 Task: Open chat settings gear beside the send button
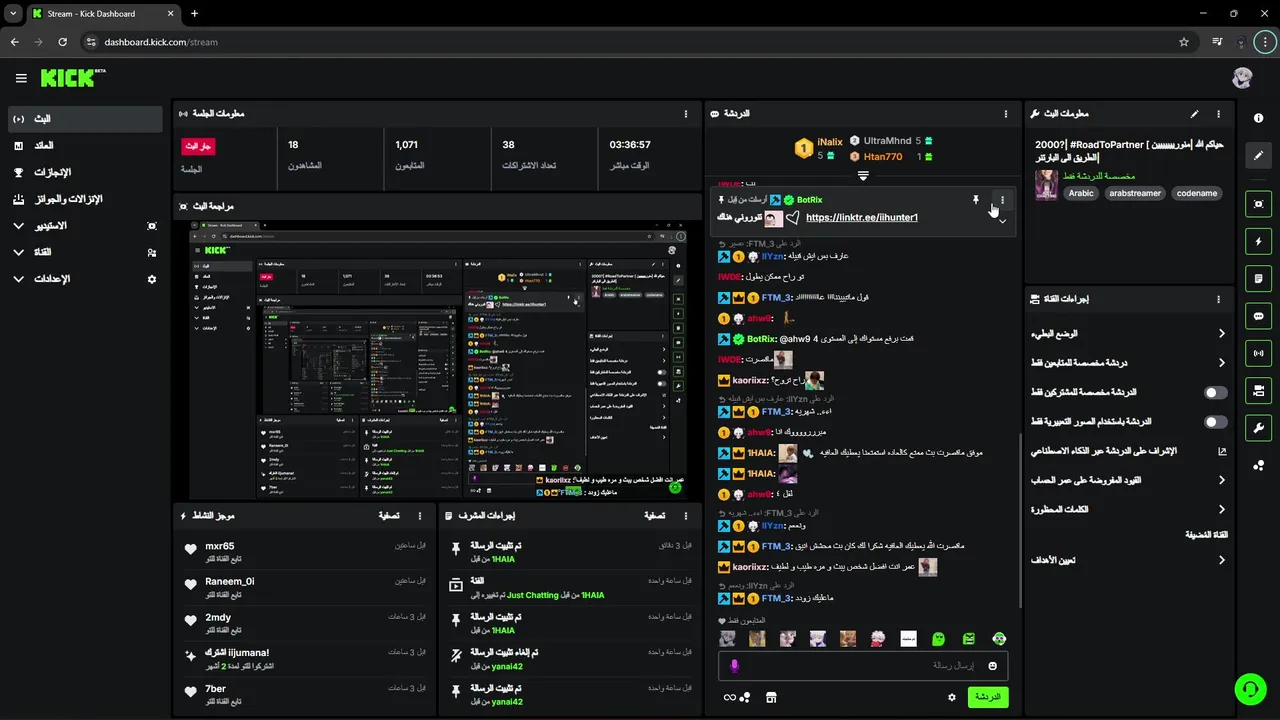point(952,697)
